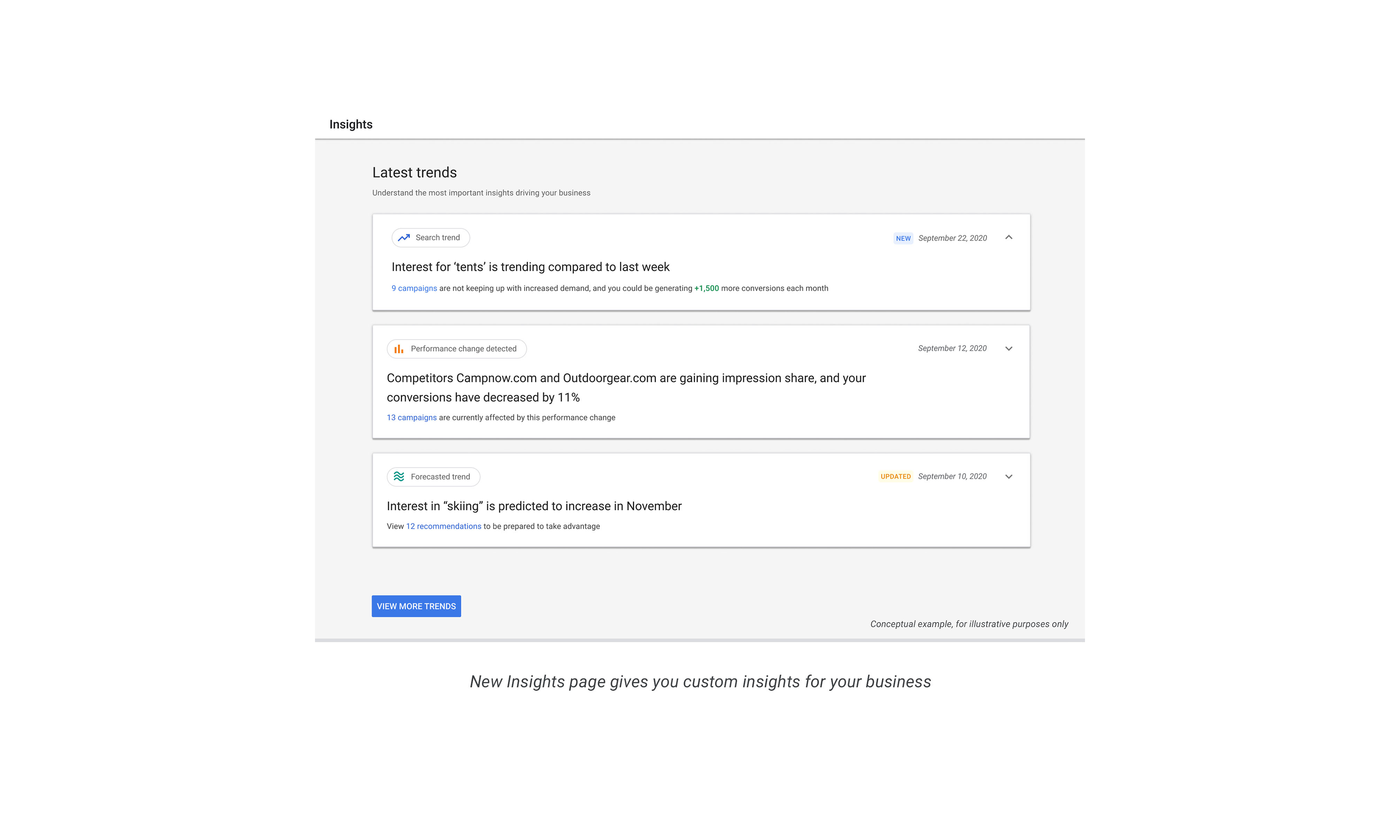Image resolution: width=1400 pixels, height=840 pixels.
Task: Click the Search trend arrow icon
Action: point(404,238)
